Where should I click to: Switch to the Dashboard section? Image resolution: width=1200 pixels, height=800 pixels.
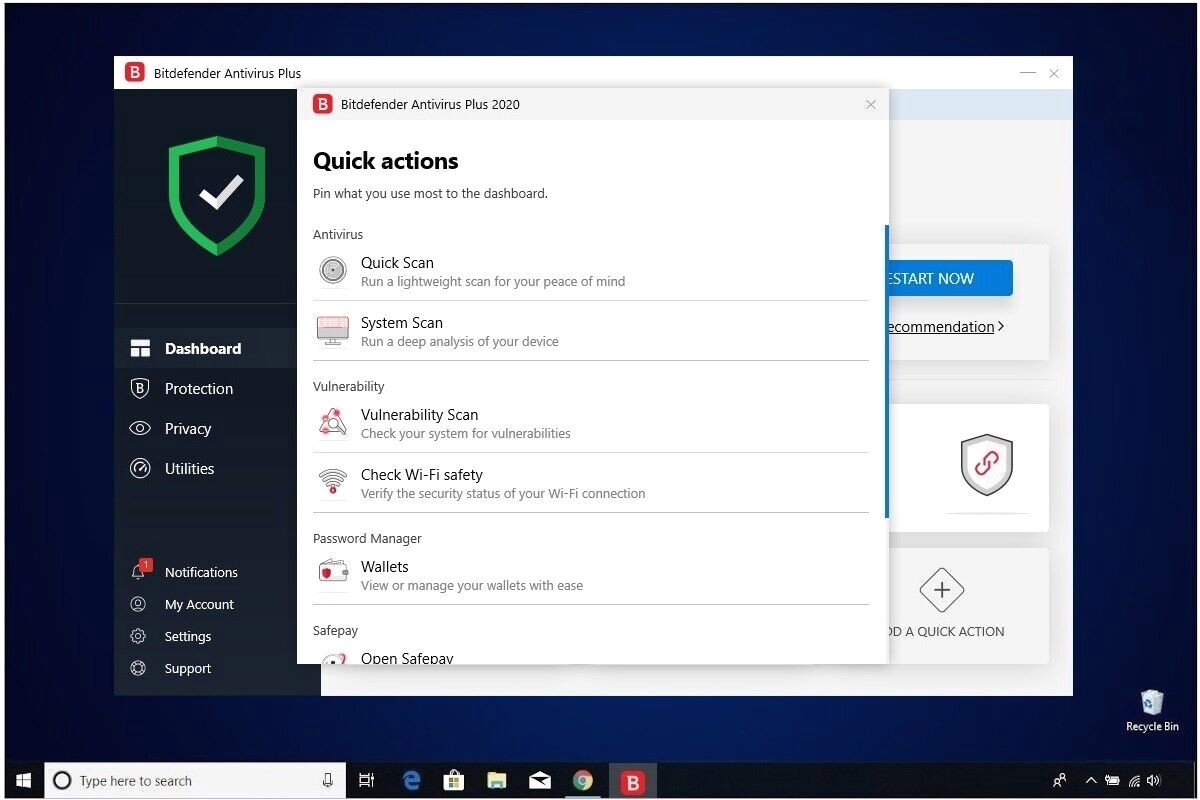tap(203, 348)
